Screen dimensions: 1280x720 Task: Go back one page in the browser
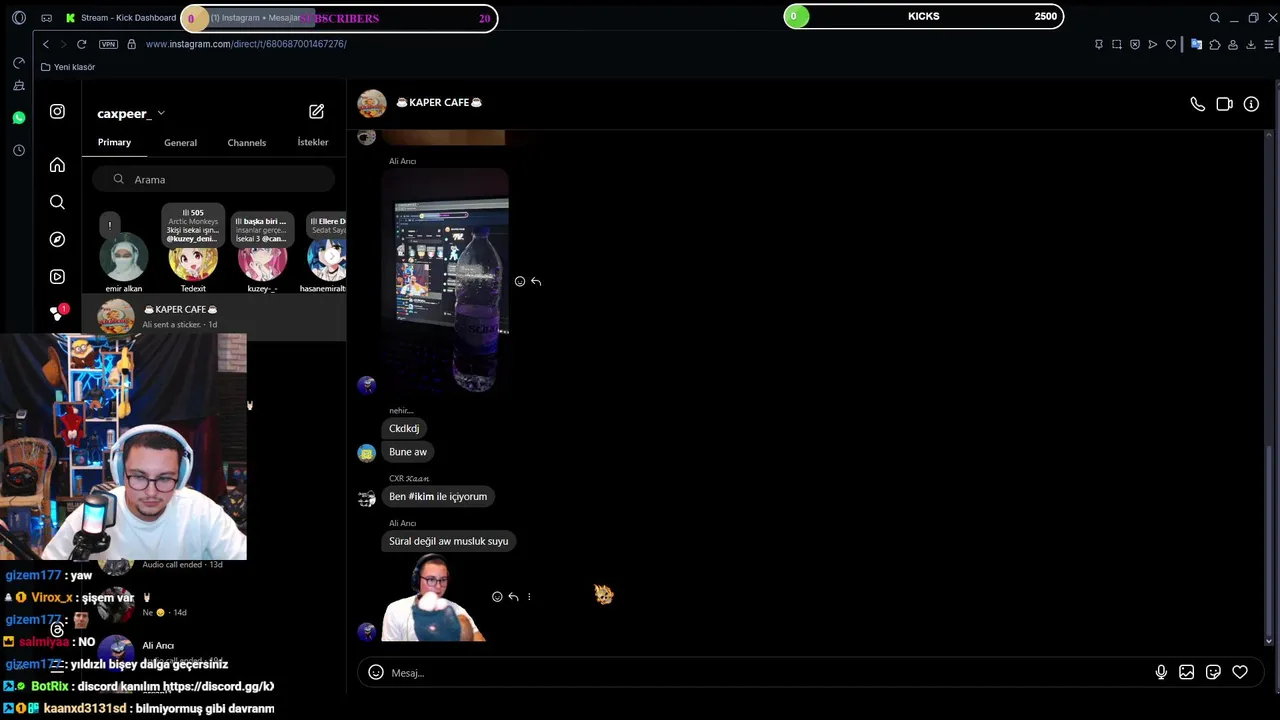(45, 44)
